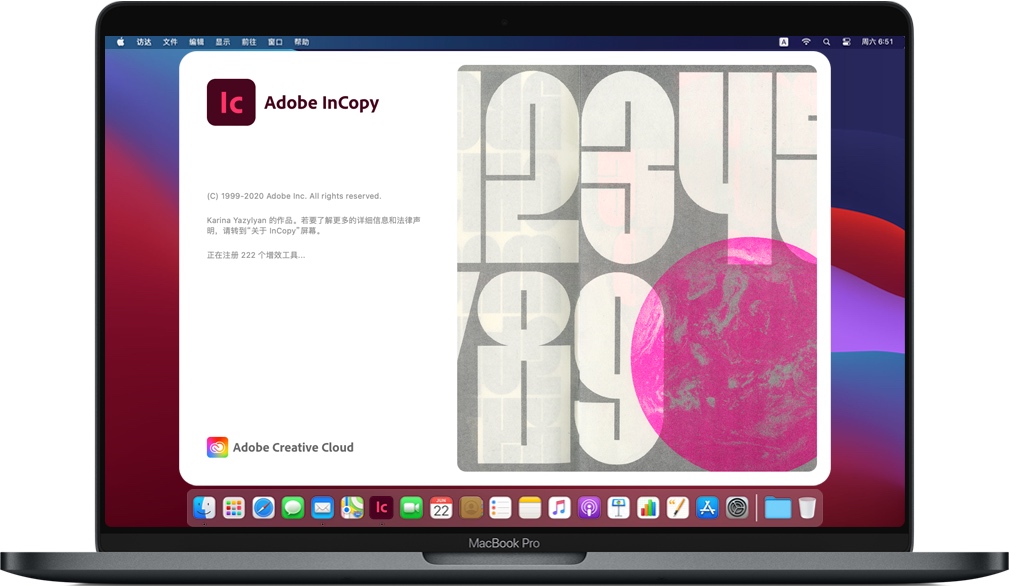Open Adobe InCopy from the Dock

click(381, 507)
